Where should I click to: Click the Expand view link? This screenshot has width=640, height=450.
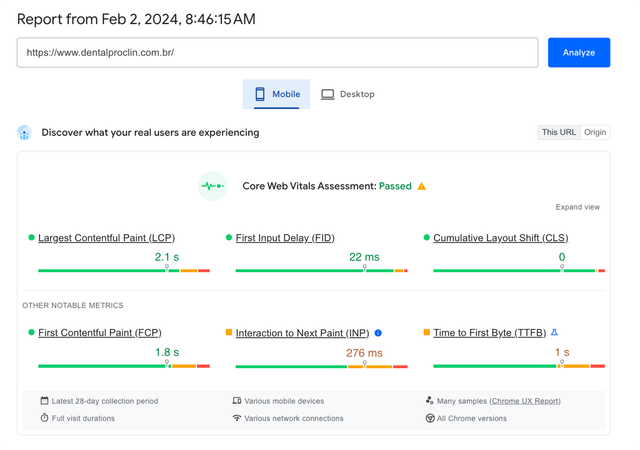pyautogui.click(x=578, y=207)
